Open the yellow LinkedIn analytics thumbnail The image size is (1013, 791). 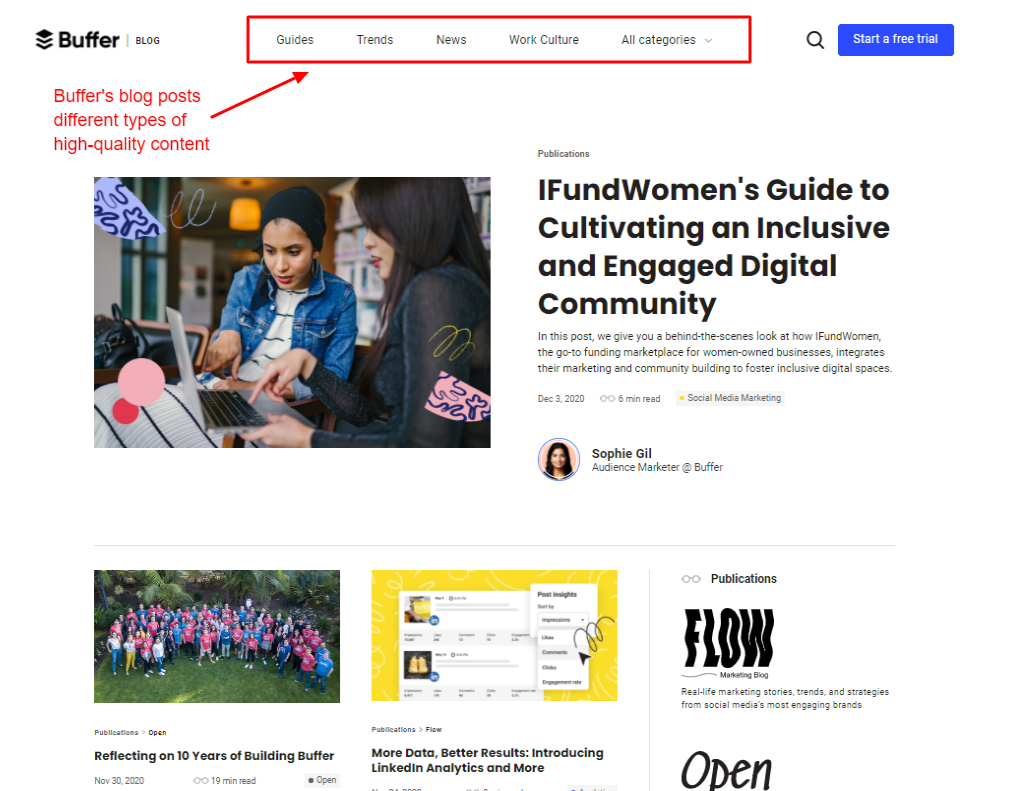[494, 635]
